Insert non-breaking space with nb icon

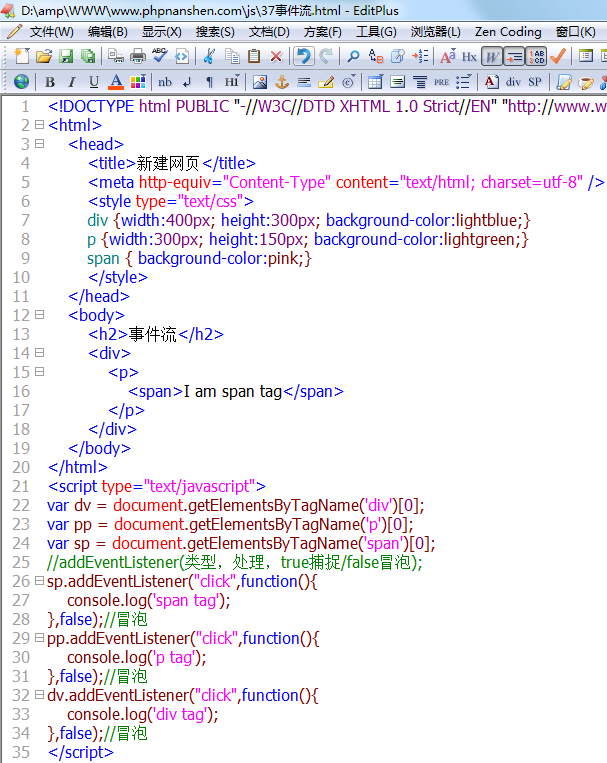(x=165, y=82)
